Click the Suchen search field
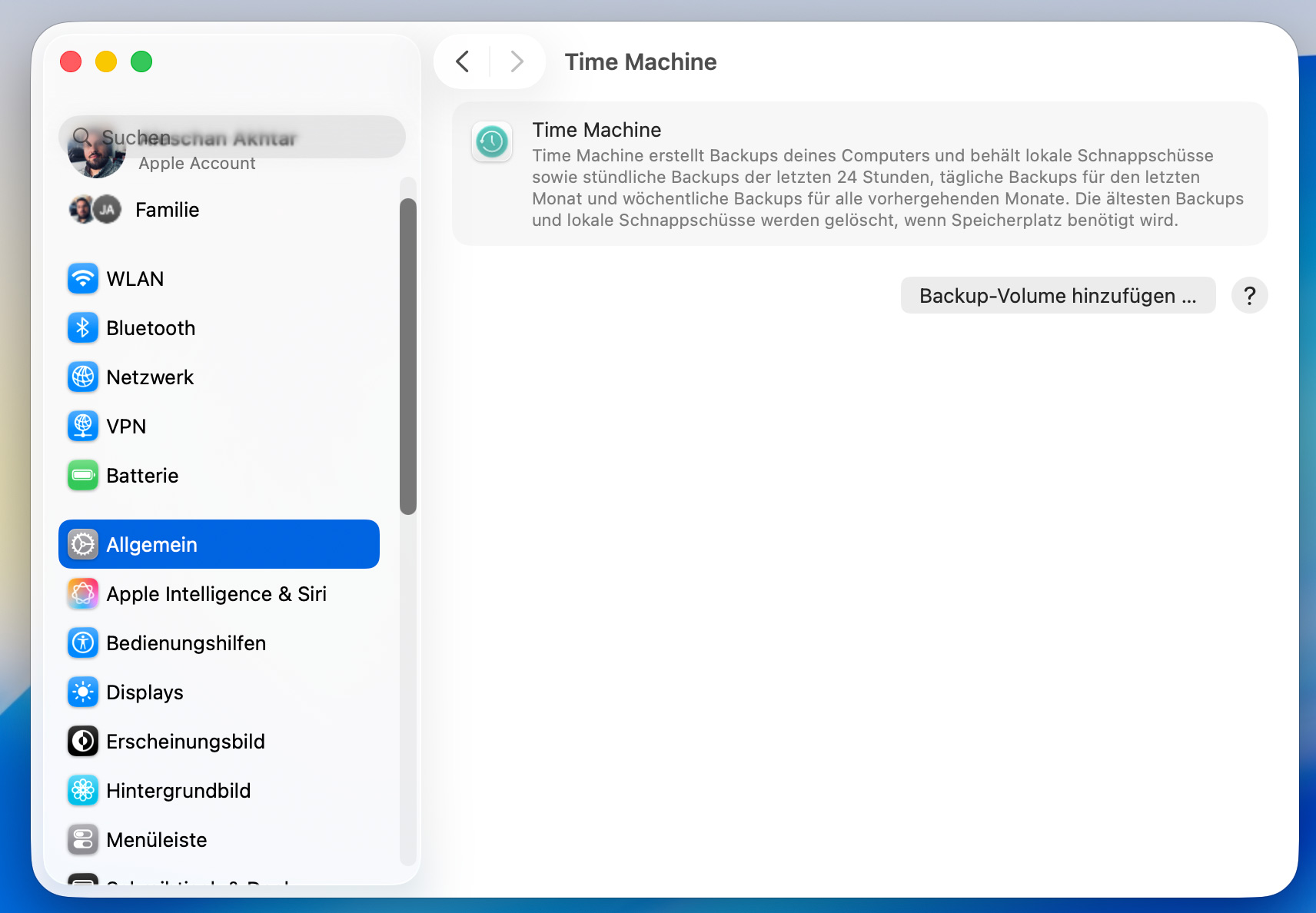This screenshot has width=1316, height=913. tap(231, 137)
